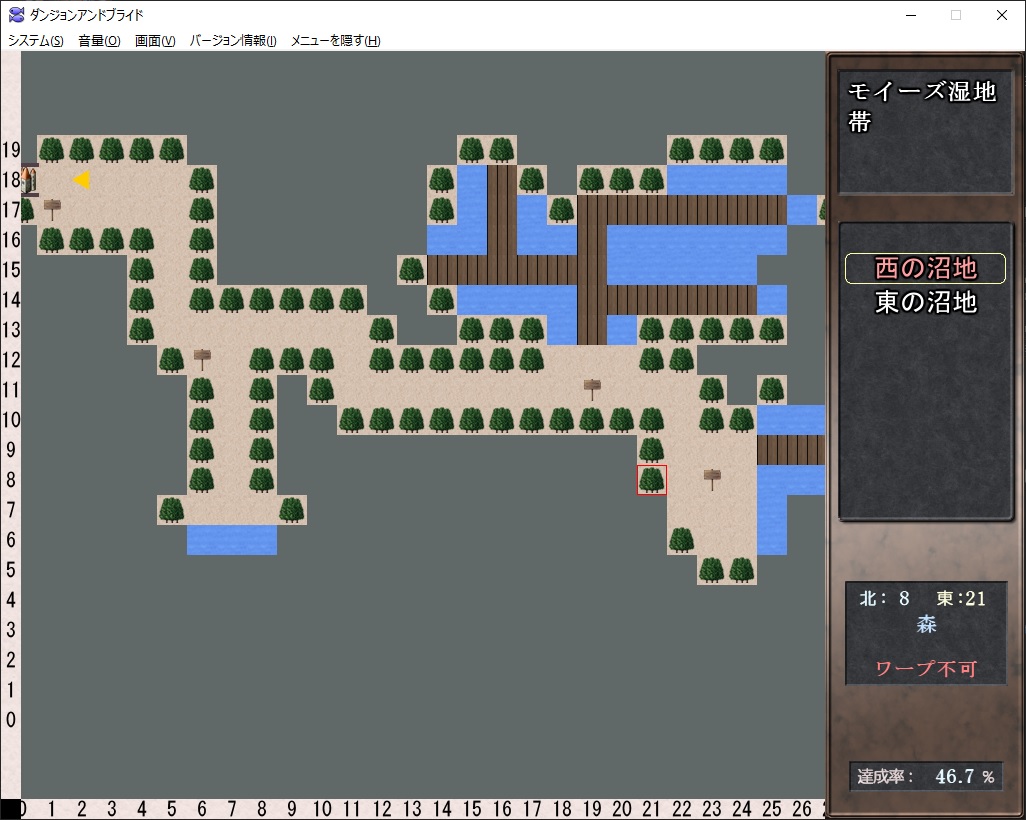This screenshot has height=820, width=1026.
Task: Open the 画面(V) screen menu
Action: (x=155, y=41)
